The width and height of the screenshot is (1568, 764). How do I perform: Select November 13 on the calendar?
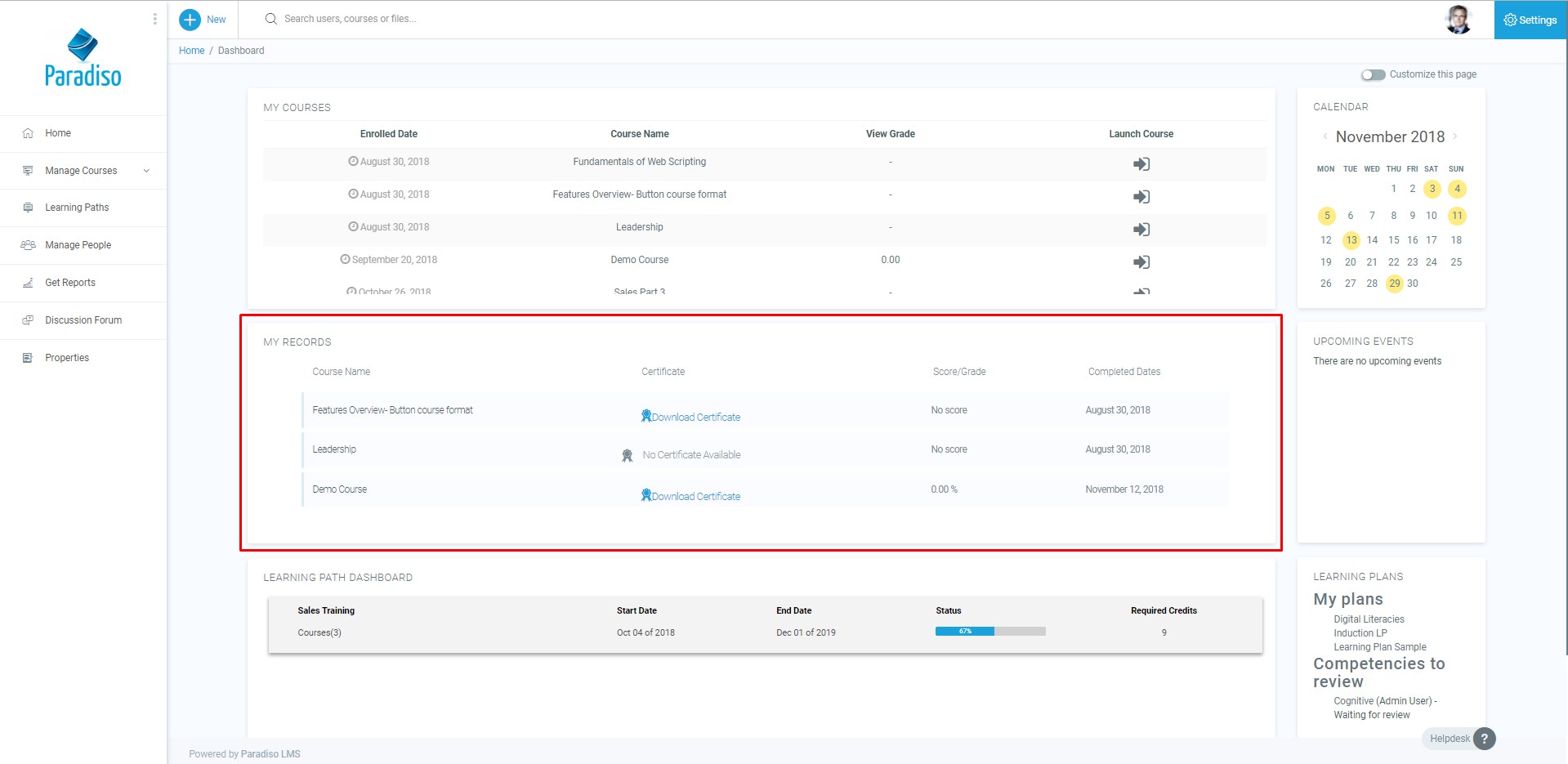pos(1351,240)
